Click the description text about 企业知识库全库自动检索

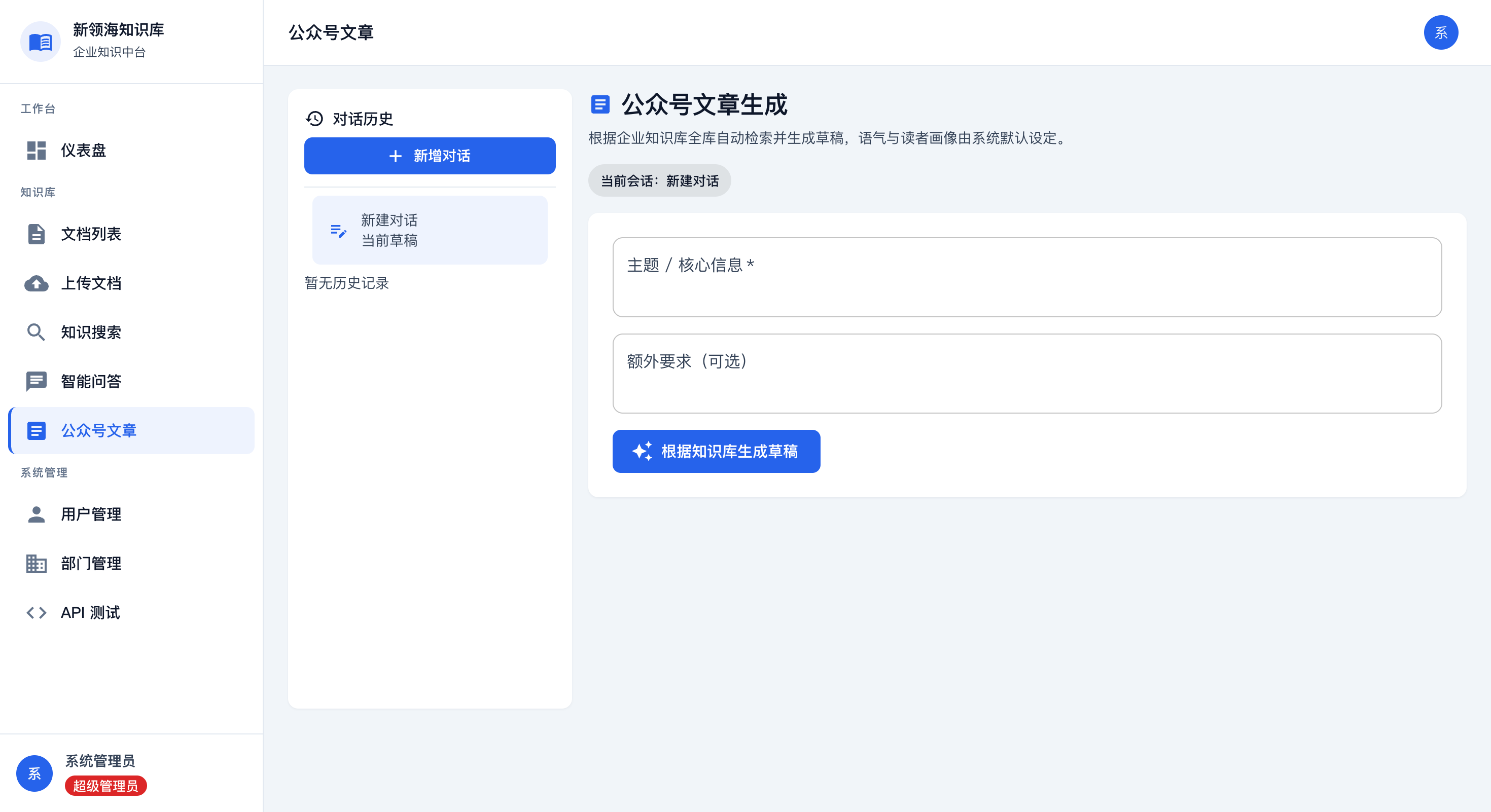pyautogui.click(x=829, y=139)
